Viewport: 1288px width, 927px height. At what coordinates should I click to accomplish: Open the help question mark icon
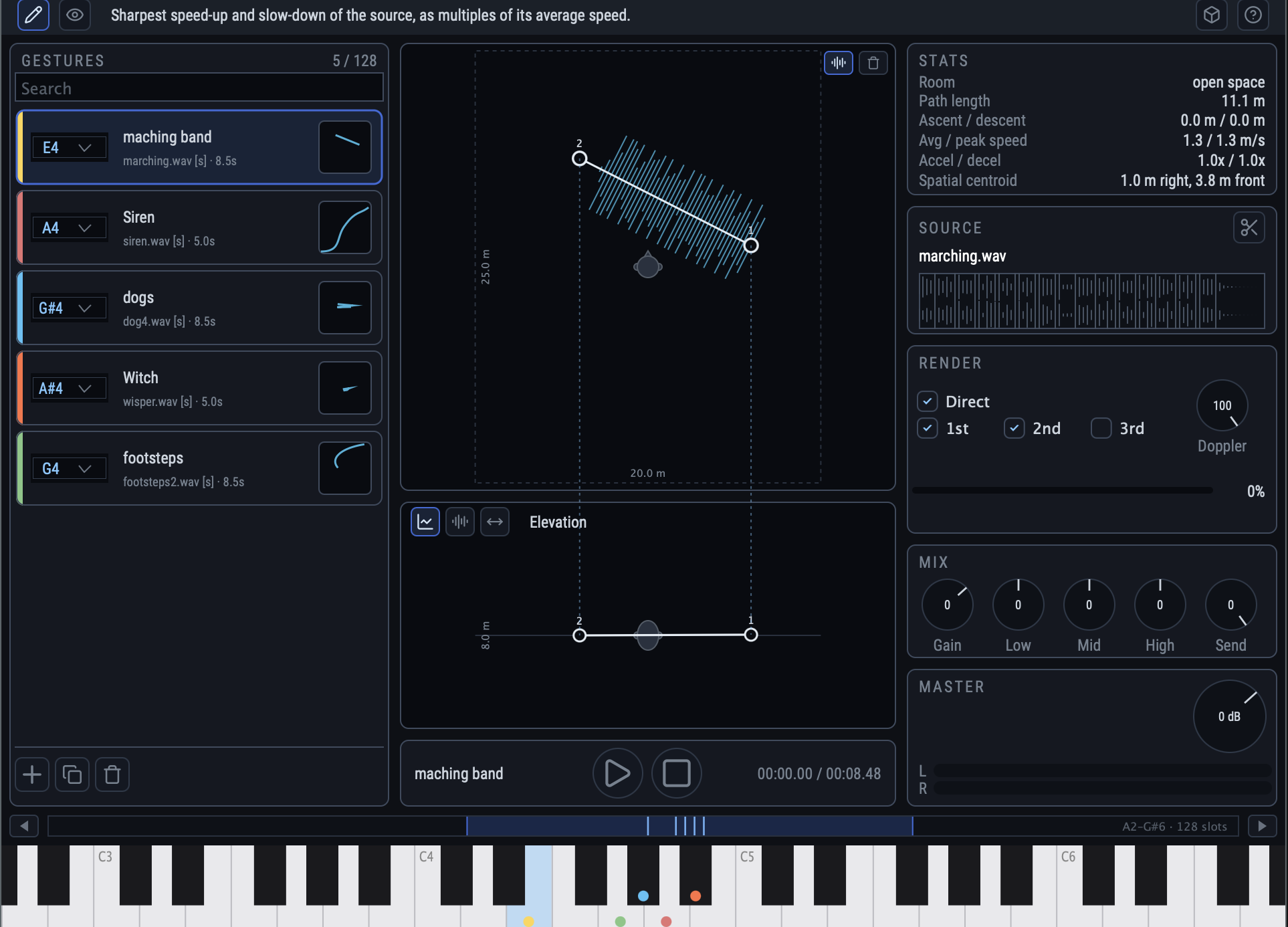1253,15
